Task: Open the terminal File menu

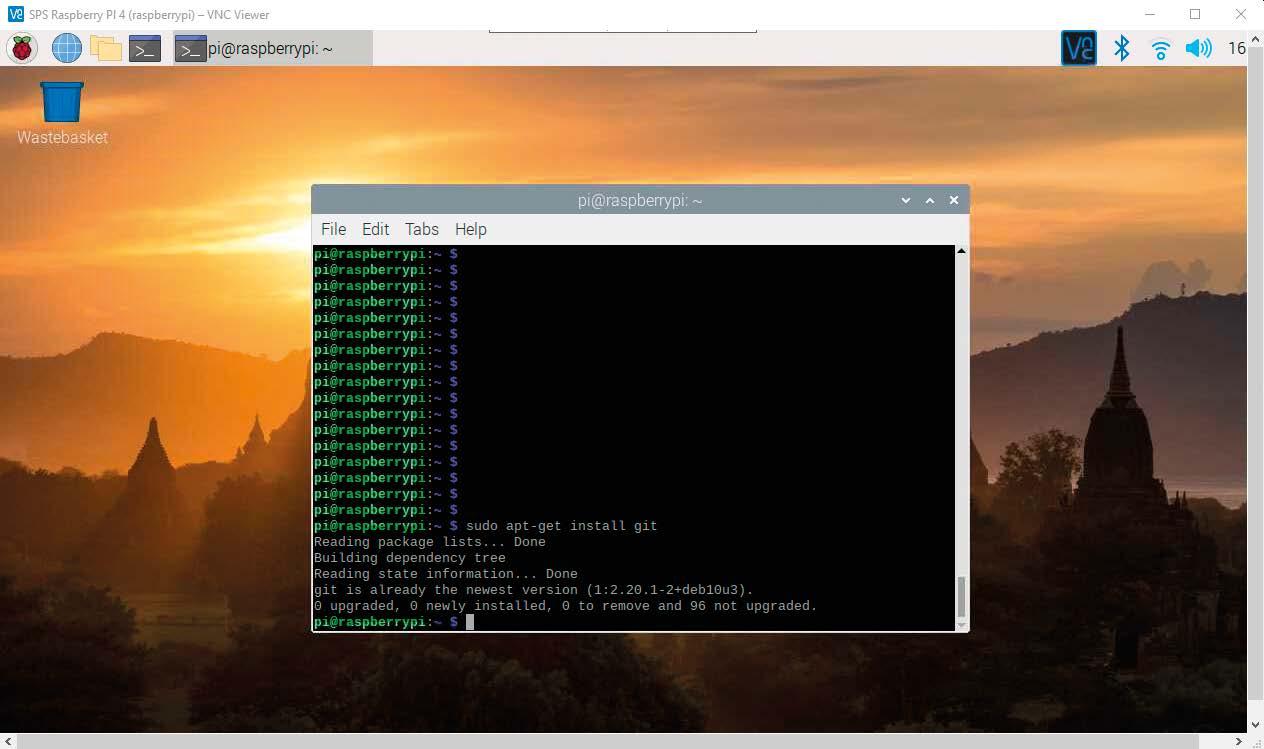Action: click(x=333, y=229)
